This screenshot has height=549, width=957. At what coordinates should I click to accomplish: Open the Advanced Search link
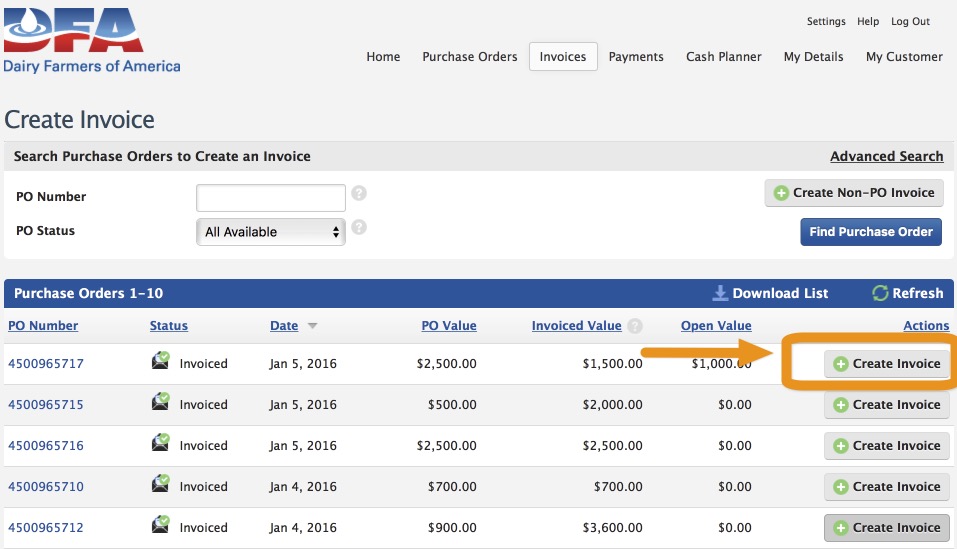pos(886,156)
